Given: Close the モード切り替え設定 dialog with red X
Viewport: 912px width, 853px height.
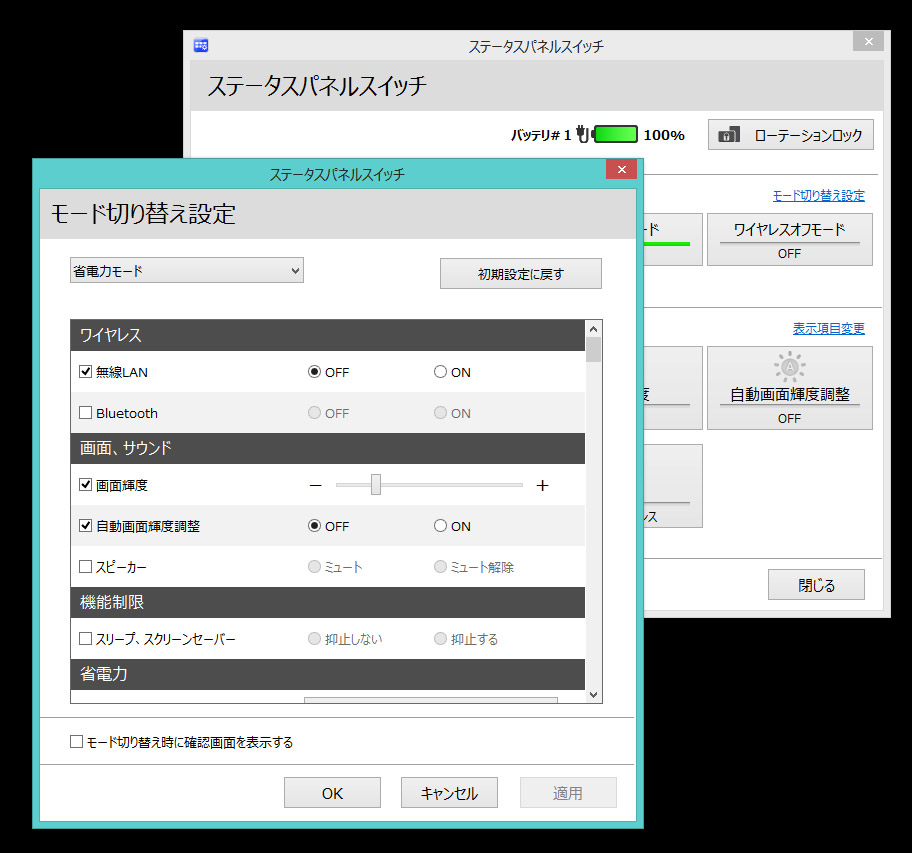Looking at the screenshot, I should pyautogui.click(x=621, y=170).
